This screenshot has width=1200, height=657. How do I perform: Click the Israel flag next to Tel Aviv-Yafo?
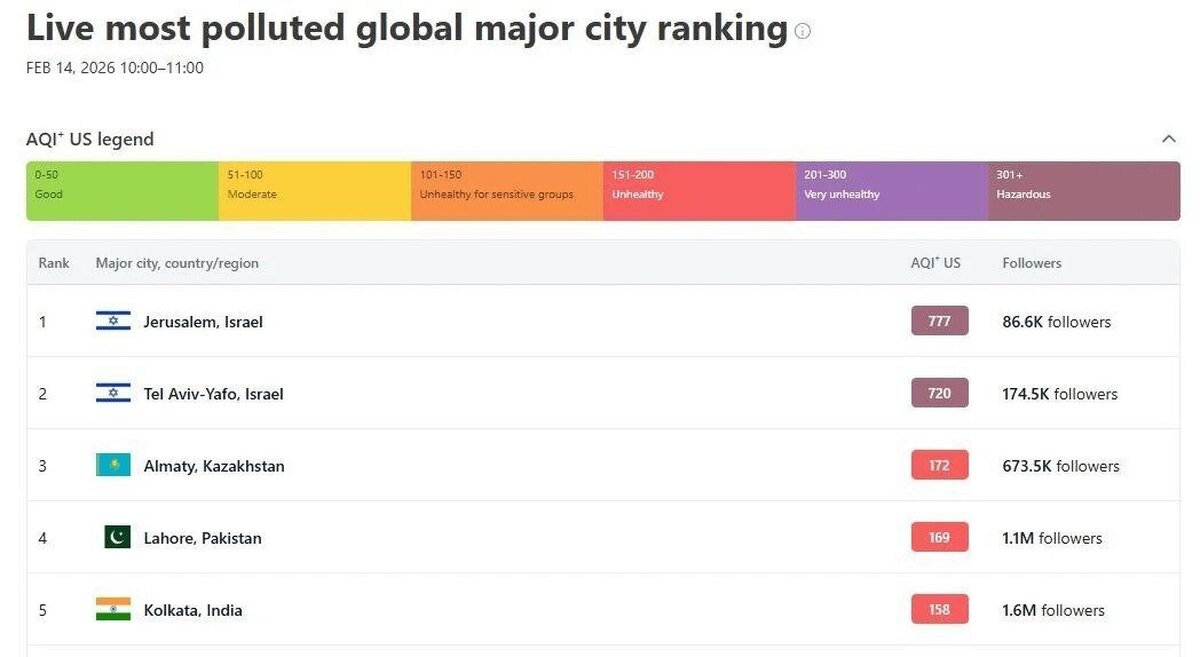click(113, 393)
